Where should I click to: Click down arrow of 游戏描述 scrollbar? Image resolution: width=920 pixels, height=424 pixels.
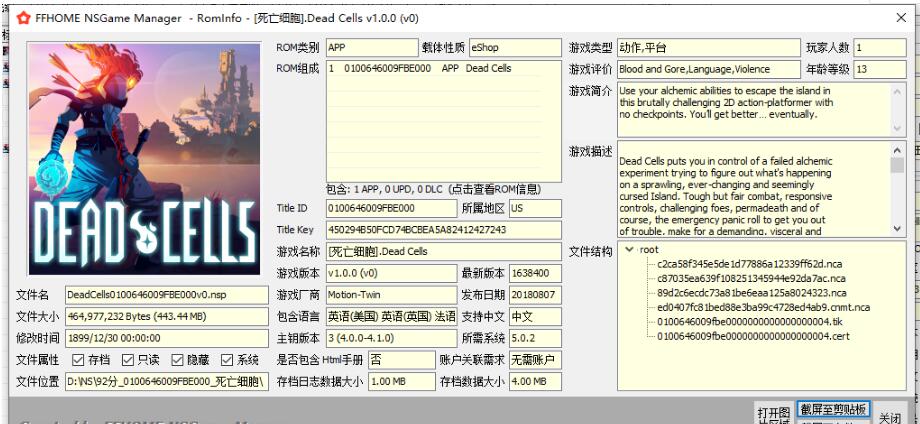[x=898, y=229]
